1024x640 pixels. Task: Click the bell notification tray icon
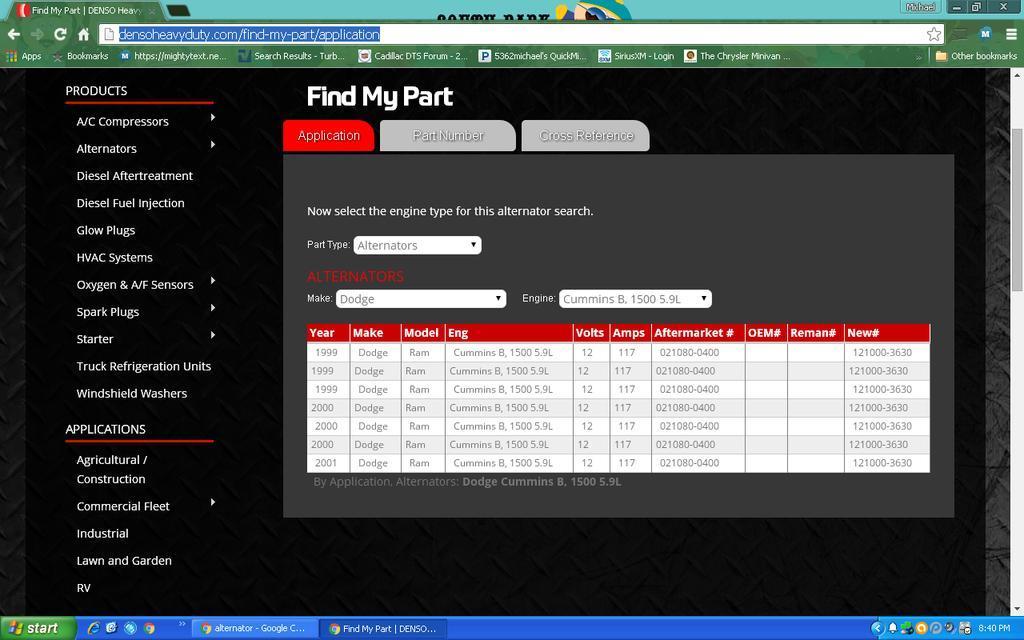tap(893, 628)
